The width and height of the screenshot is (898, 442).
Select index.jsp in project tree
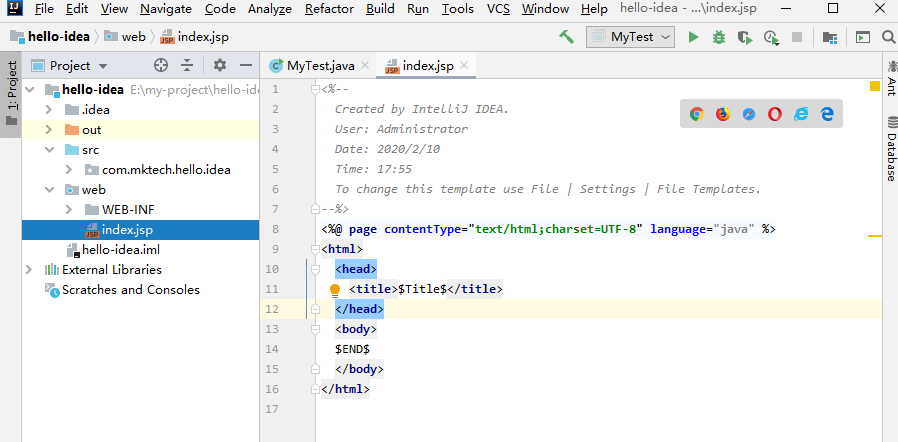127,230
